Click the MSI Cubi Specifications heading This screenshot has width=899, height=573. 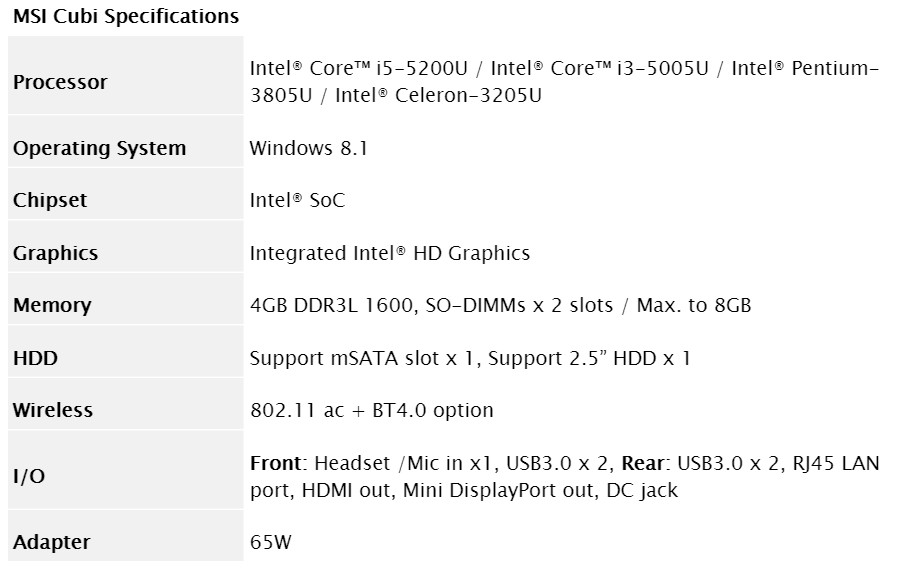pyautogui.click(x=126, y=17)
